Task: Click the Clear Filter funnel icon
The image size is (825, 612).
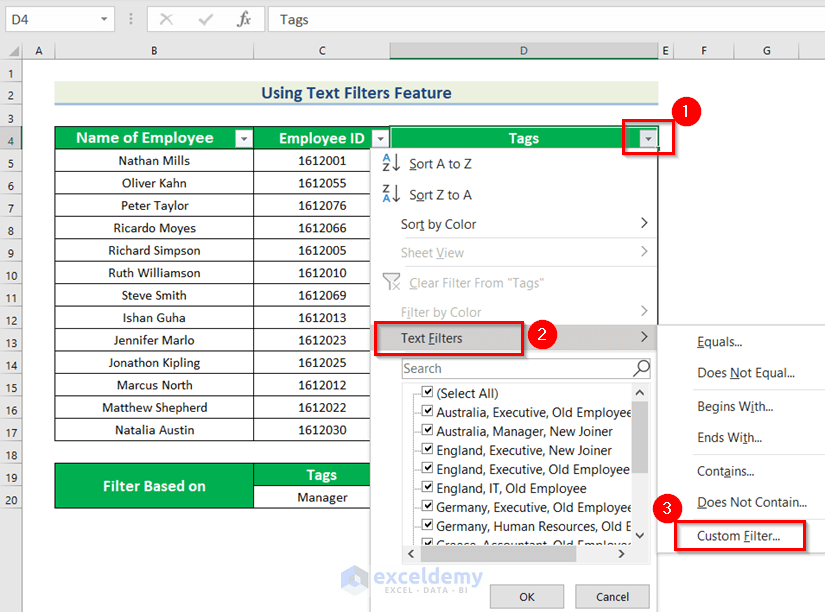Action: (x=390, y=282)
